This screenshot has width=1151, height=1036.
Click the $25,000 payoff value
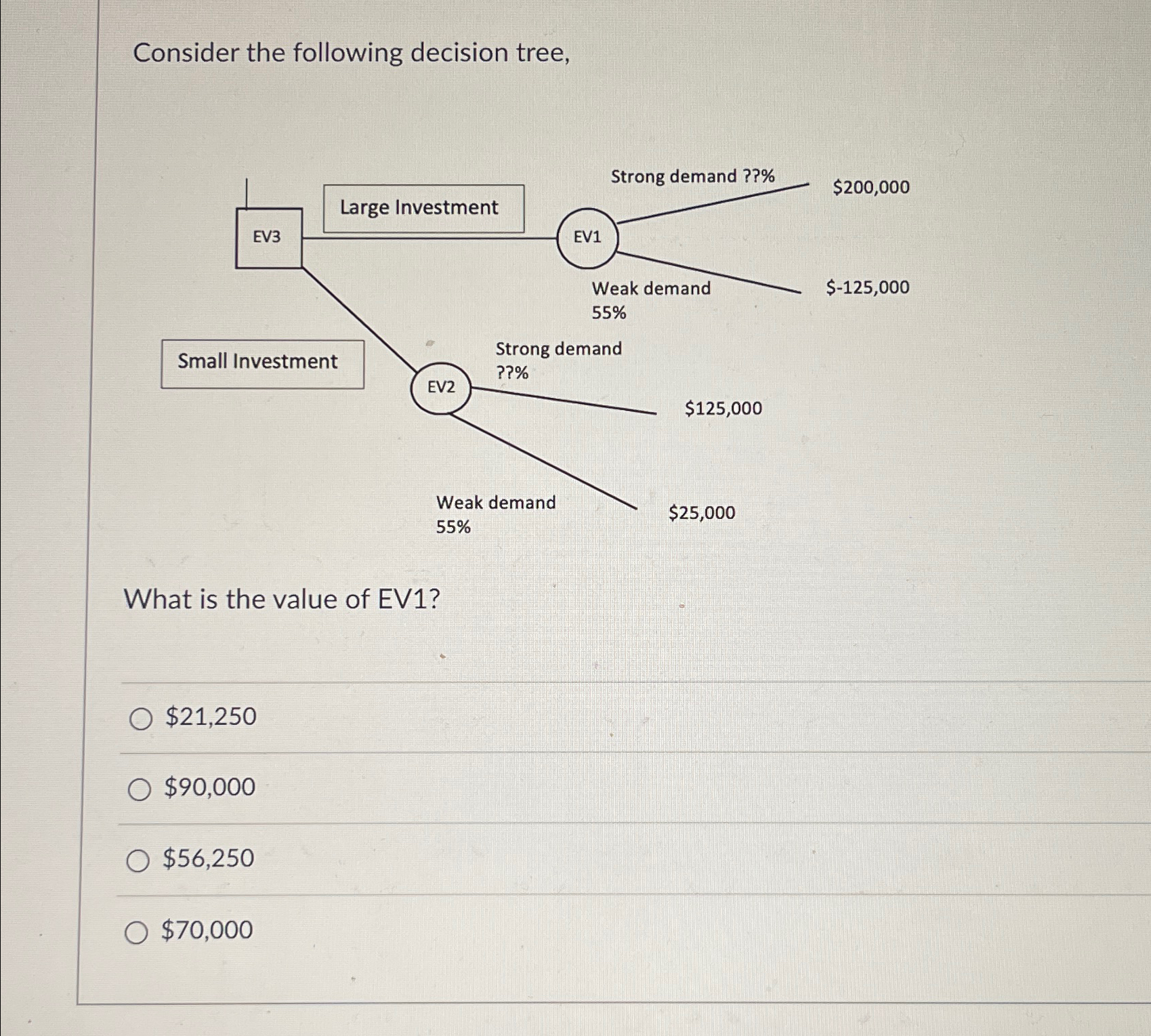[x=700, y=514]
